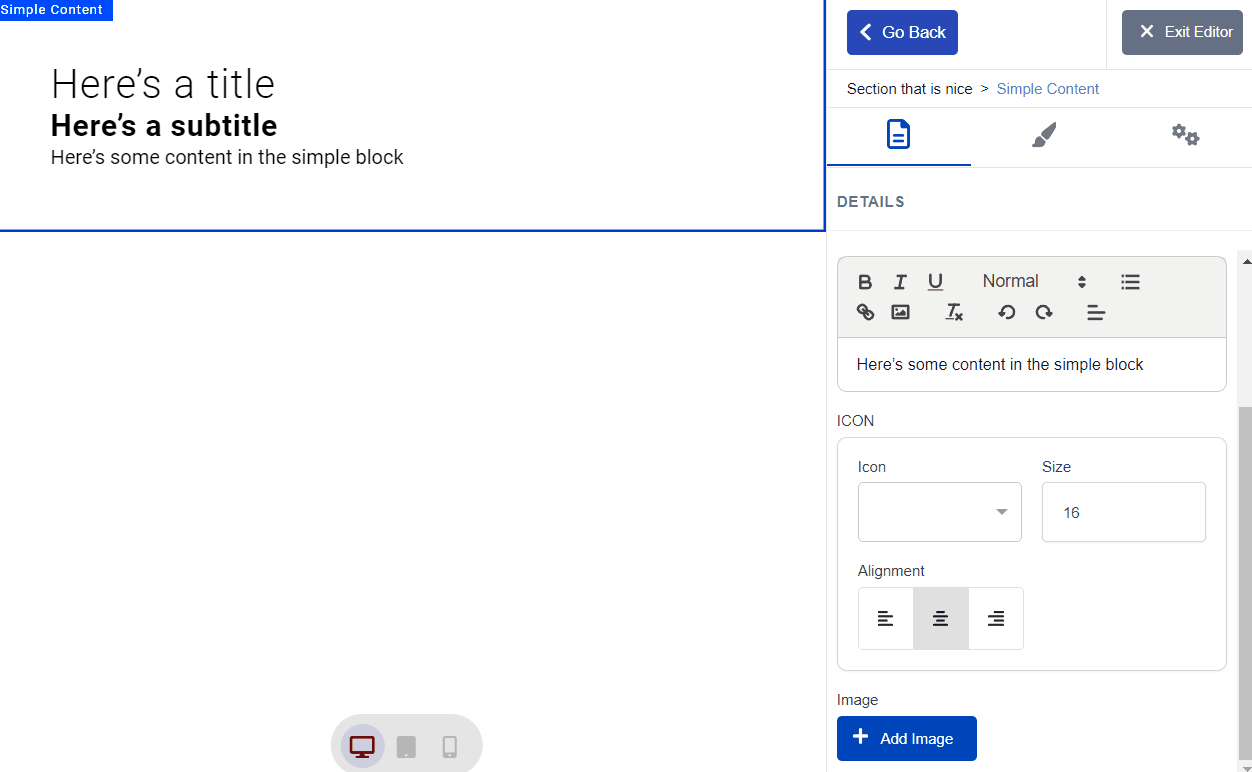The height and width of the screenshot is (772, 1252).
Task: Redo the last change
Action: pos(1044,312)
